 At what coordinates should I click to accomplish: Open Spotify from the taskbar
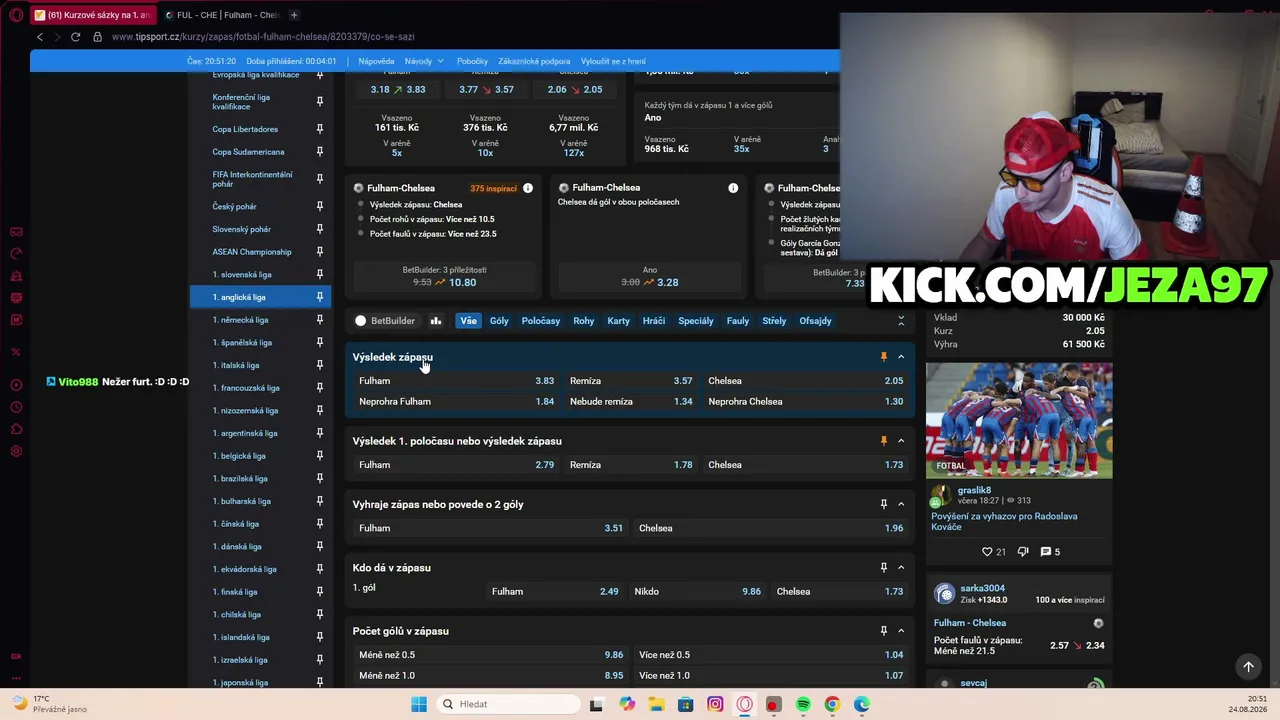point(803,704)
